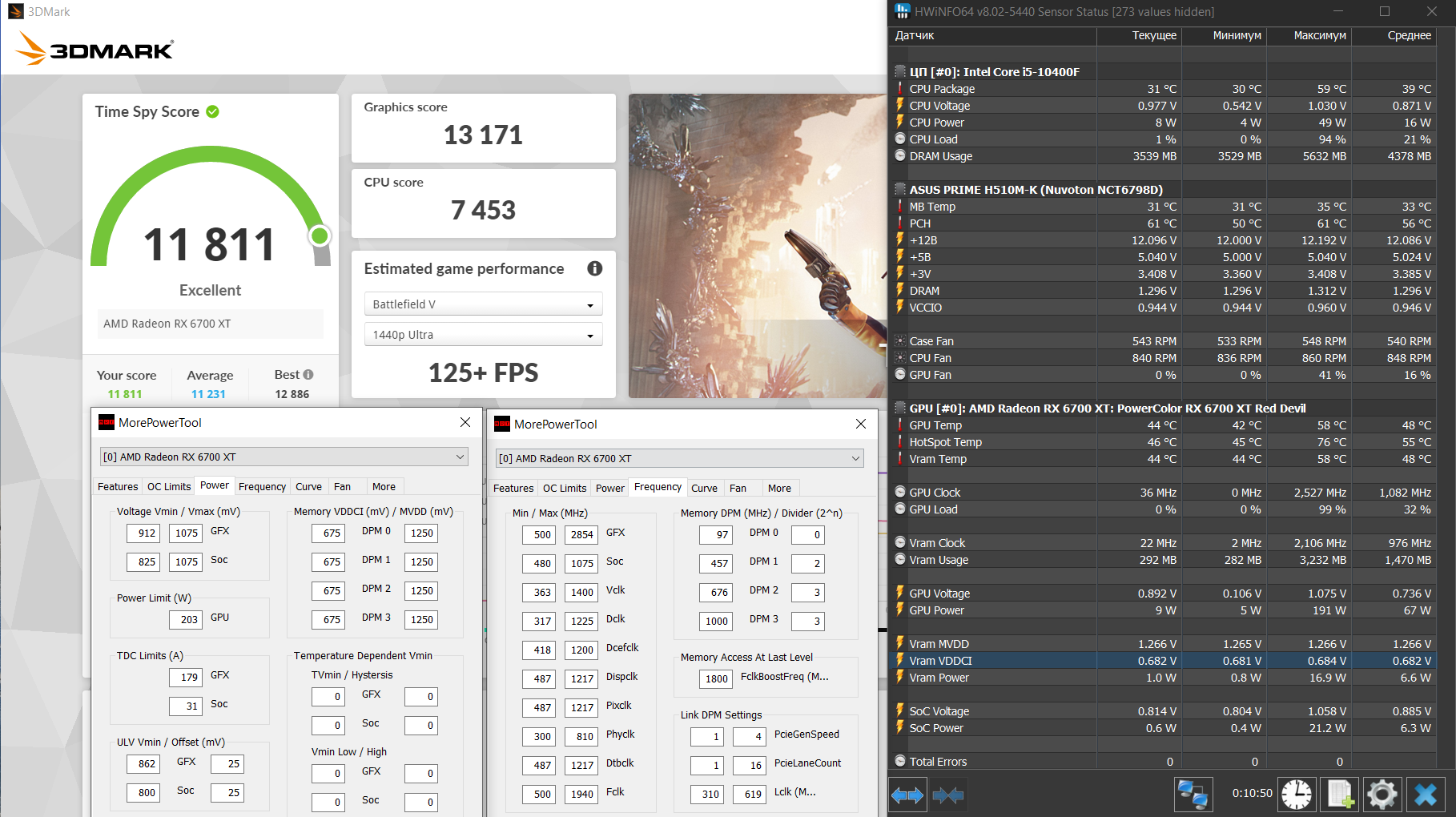
Task: Open More tab in the Frequency-tab MorePowerTool window
Action: coord(779,488)
